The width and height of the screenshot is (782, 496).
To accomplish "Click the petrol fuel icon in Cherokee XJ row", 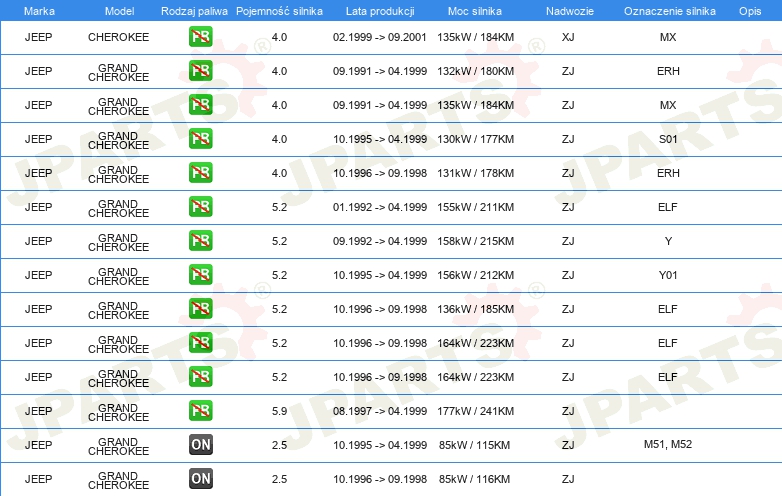I will (x=200, y=37).
